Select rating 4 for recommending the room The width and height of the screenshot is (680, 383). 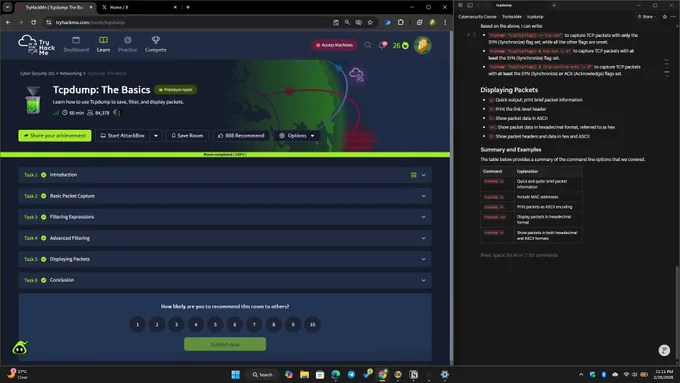tap(196, 324)
